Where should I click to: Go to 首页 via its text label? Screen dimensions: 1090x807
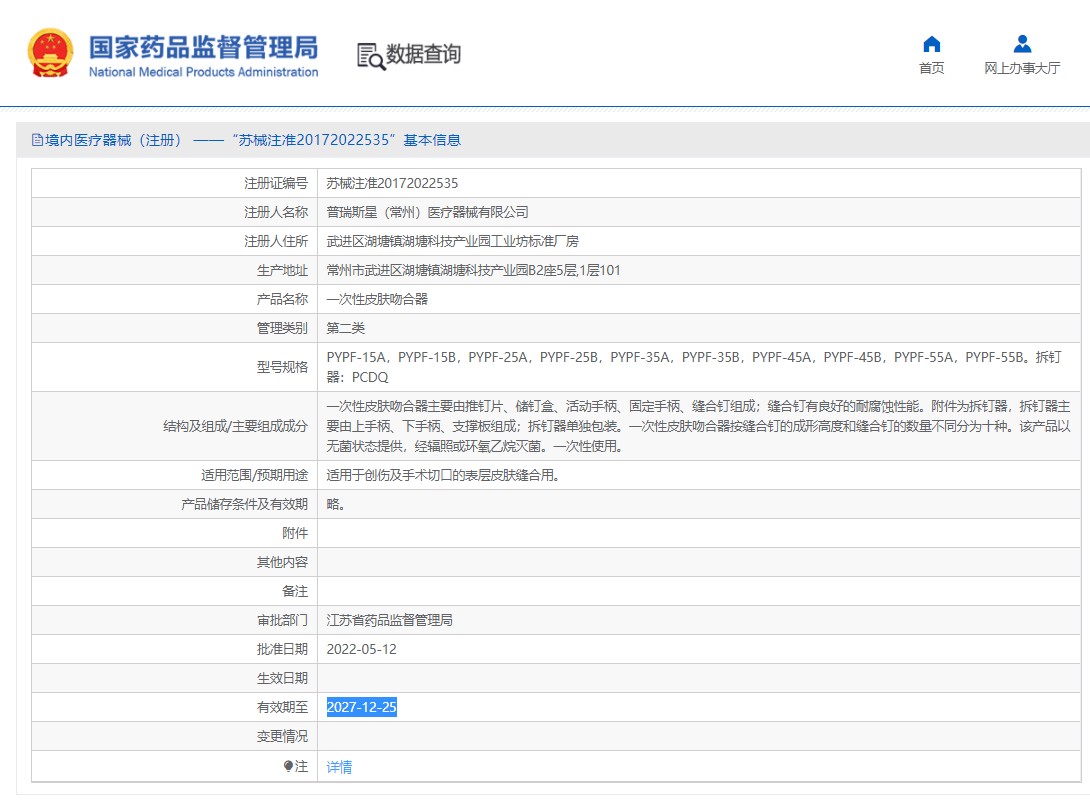[x=931, y=68]
